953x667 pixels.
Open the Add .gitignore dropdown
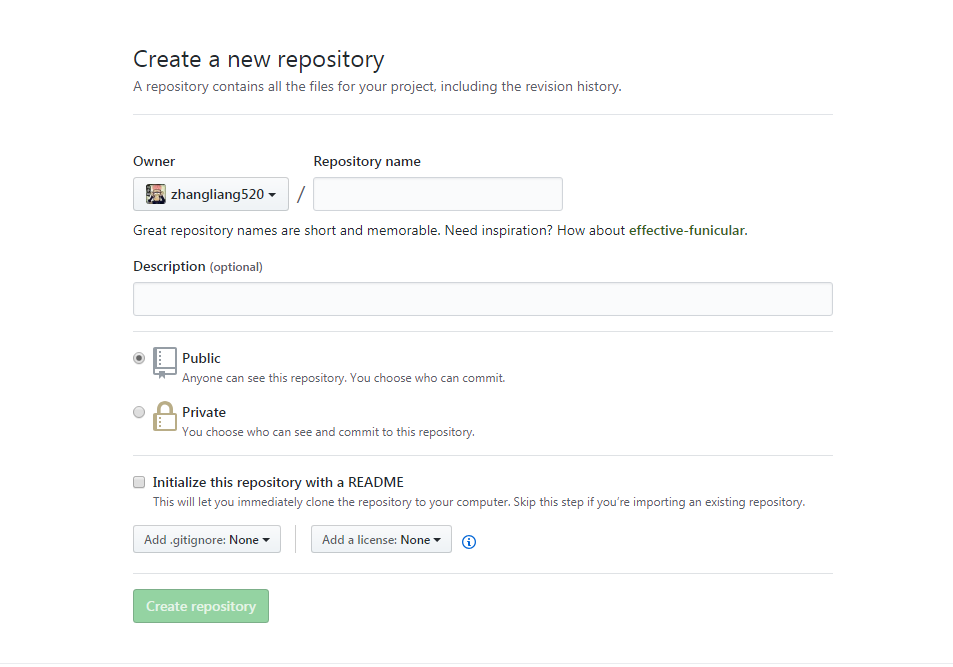point(207,539)
